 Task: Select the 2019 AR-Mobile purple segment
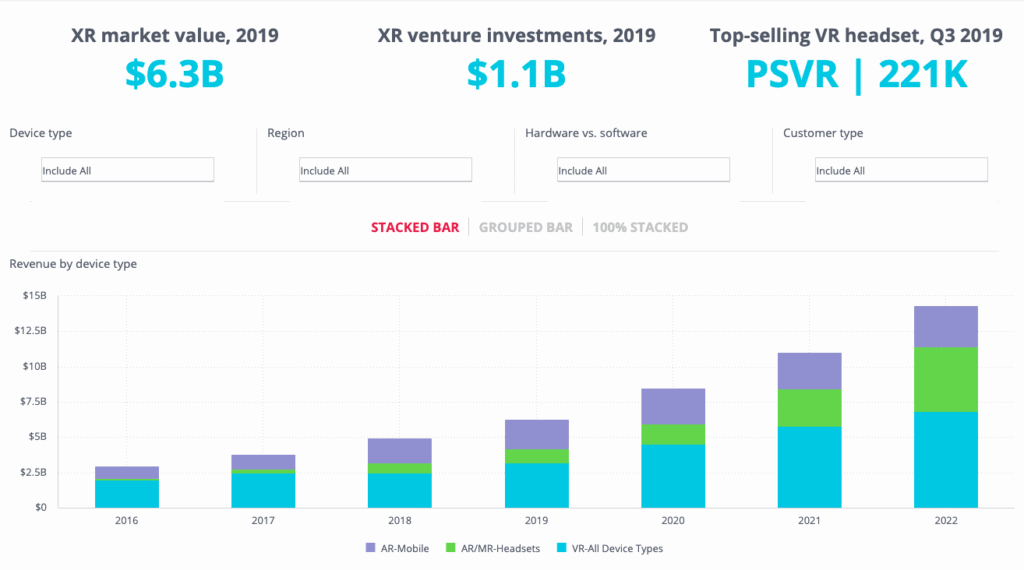537,435
